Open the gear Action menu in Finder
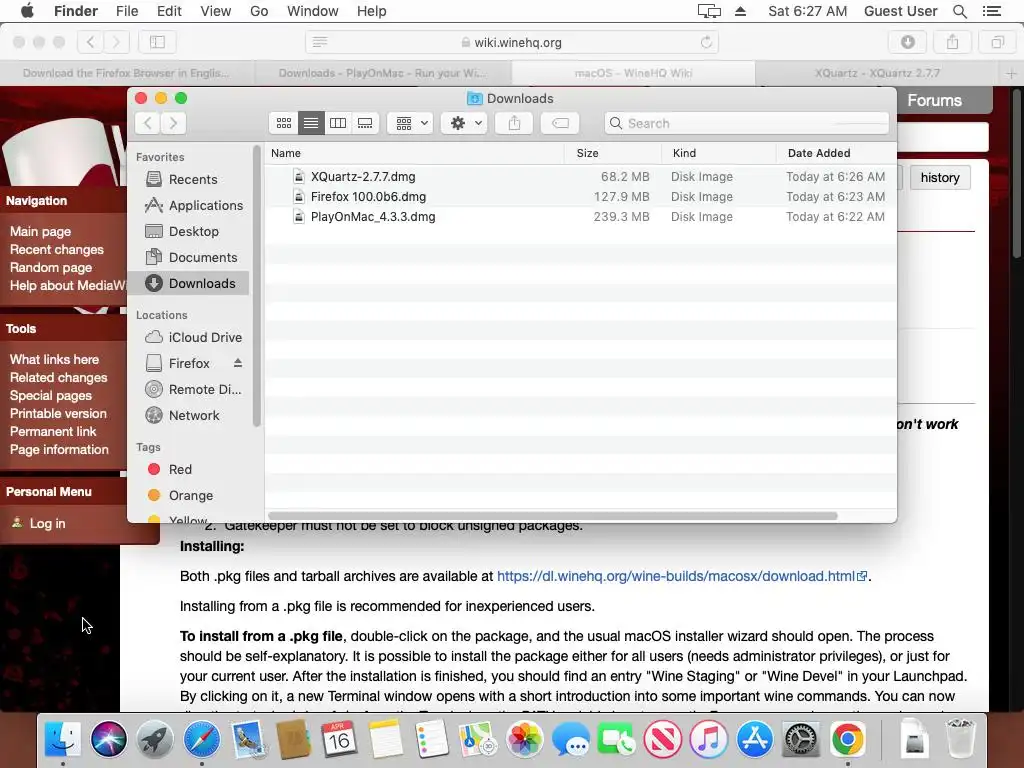Screen dimensions: 1024x768 464,123
